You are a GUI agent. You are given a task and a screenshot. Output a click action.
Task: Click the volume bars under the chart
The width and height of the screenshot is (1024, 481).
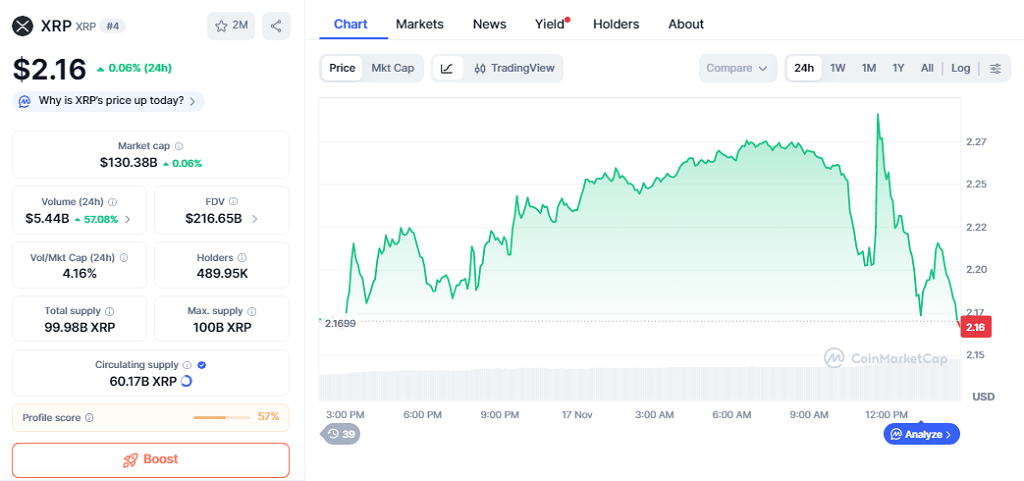pos(639,380)
